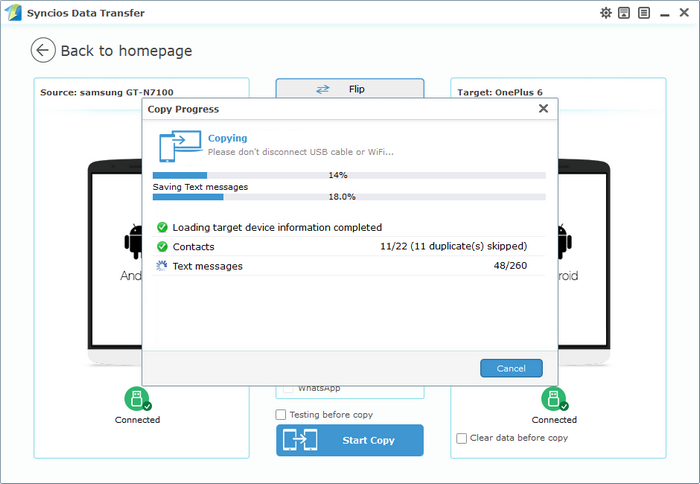Image resolution: width=700 pixels, height=484 pixels.
Task: Click Source: samsung GT-N7100 label
Action: [107, 92]
